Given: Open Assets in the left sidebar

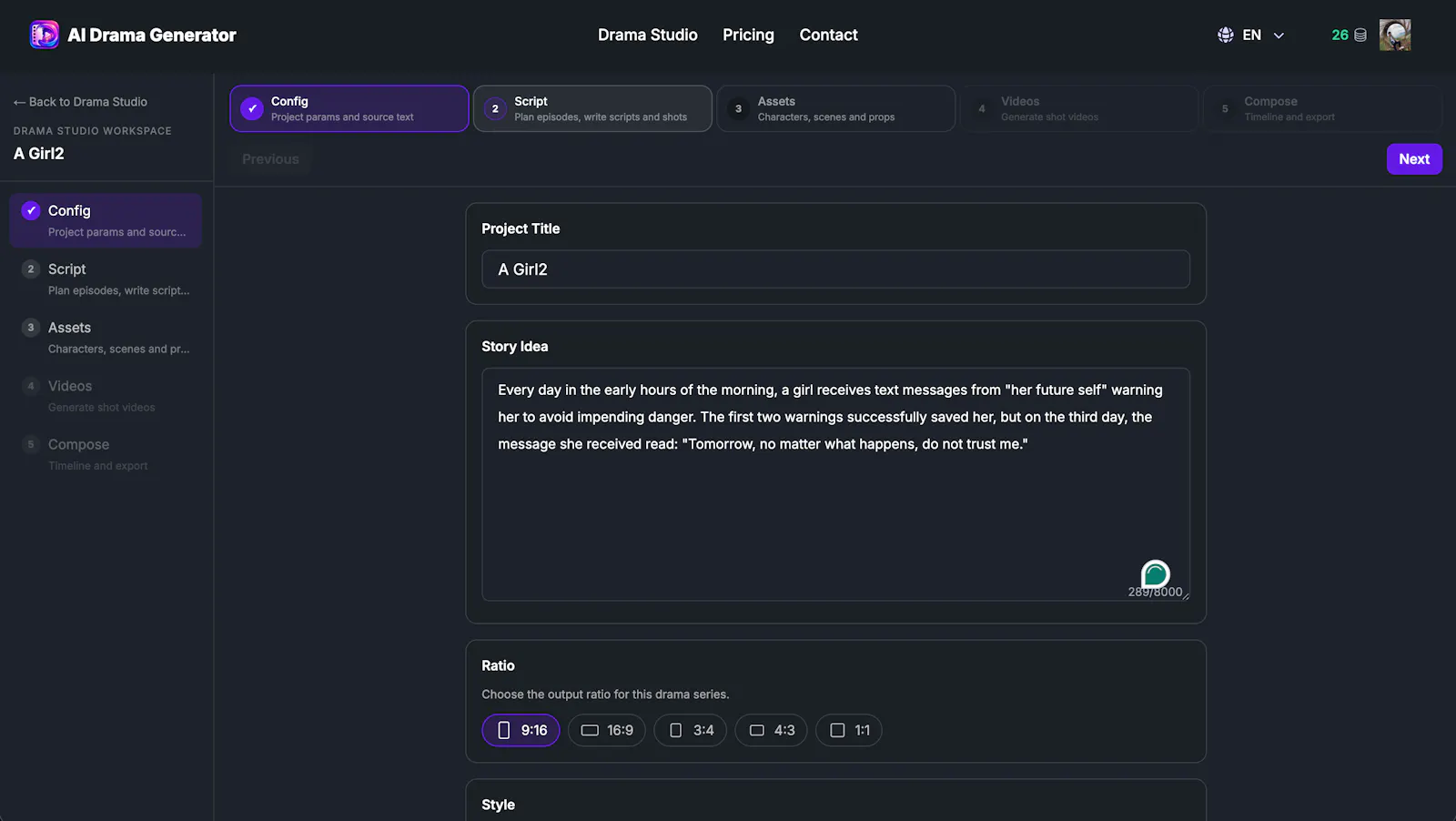Looking at the screenshot, I should pyautogui.click(x=106, y=337).
